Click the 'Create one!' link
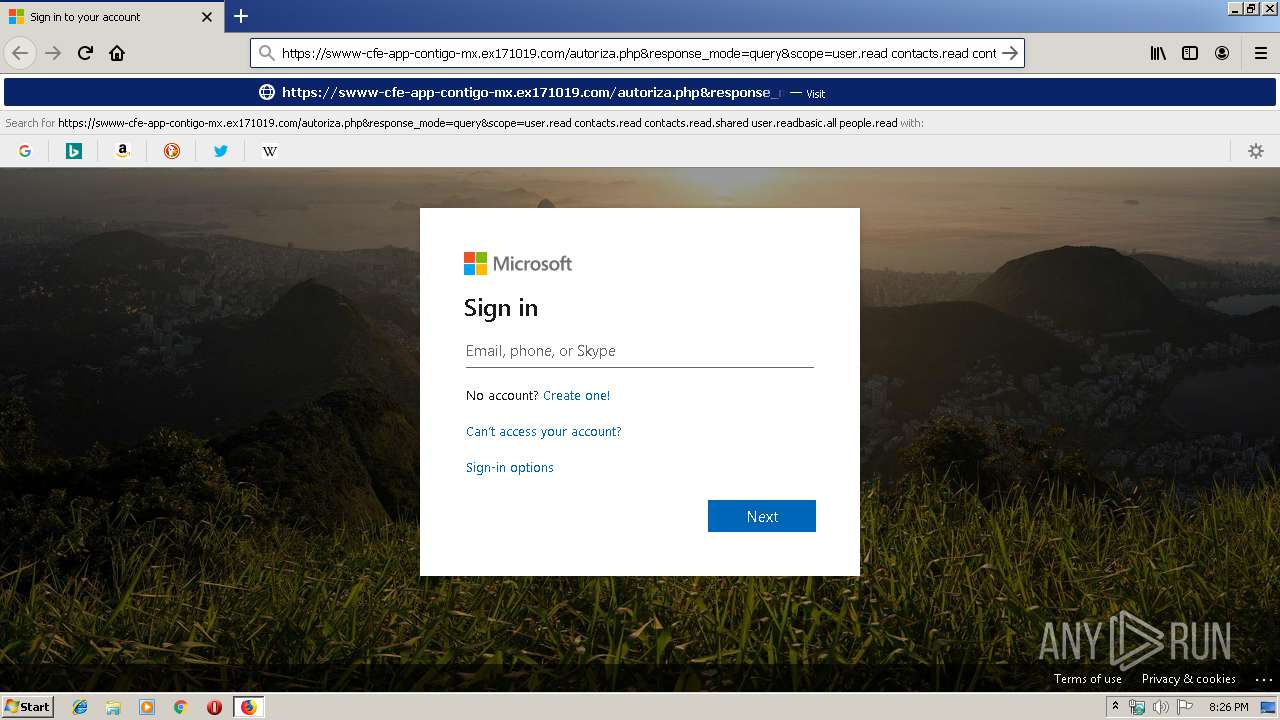The height and width of the screenshot is (720, 1280). (x=576, y=396)
